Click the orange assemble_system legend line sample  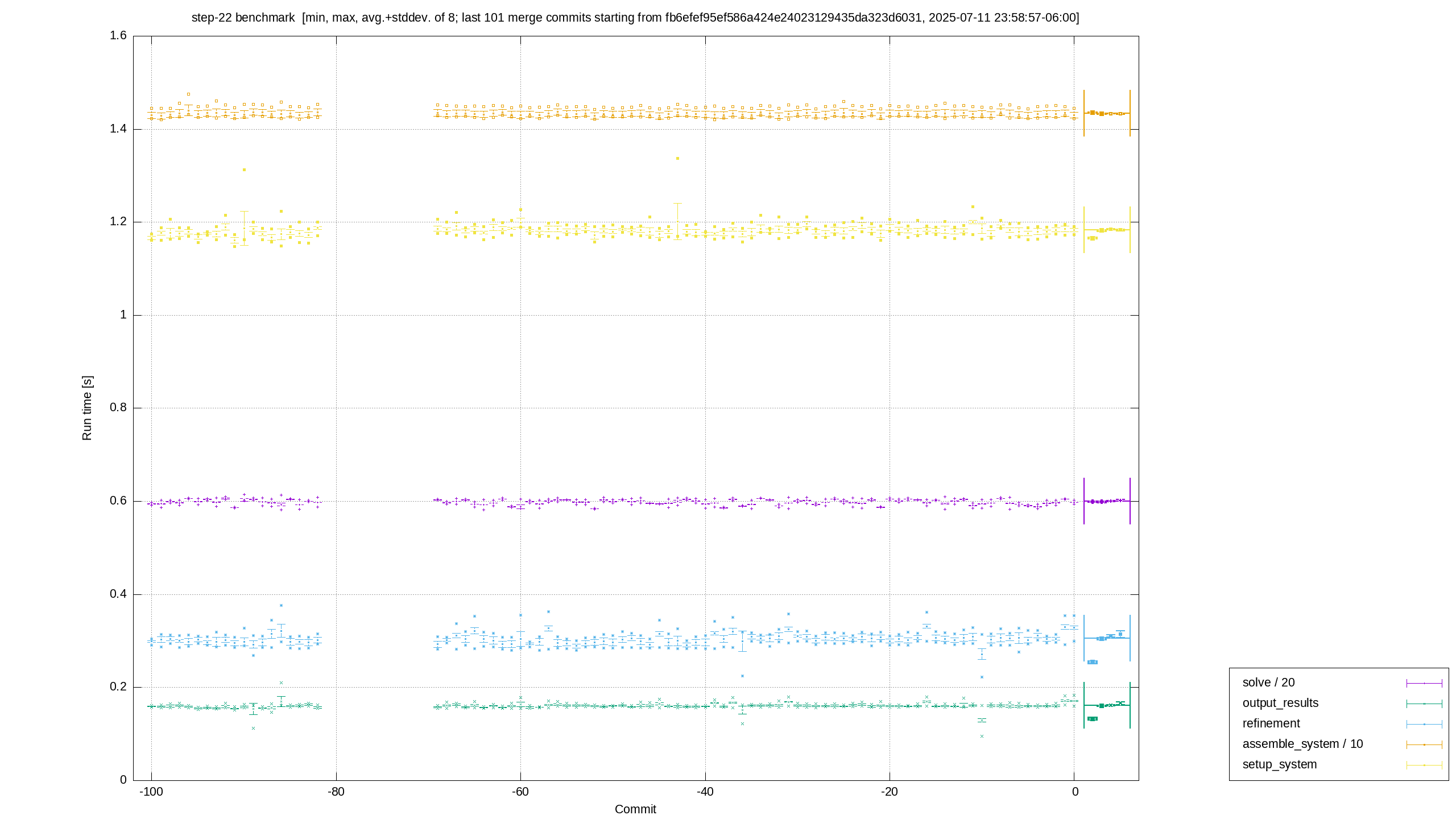tap(1424, 744)
